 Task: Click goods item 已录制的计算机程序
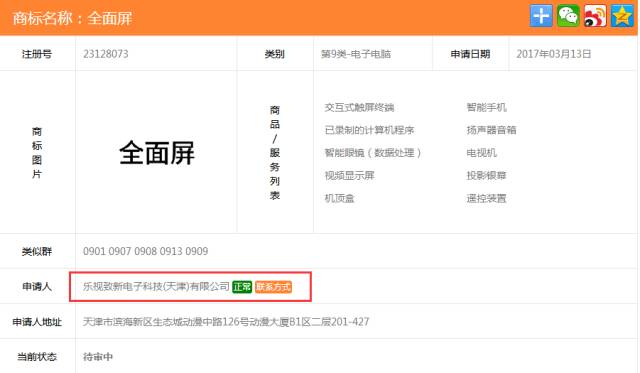[369, 130]
